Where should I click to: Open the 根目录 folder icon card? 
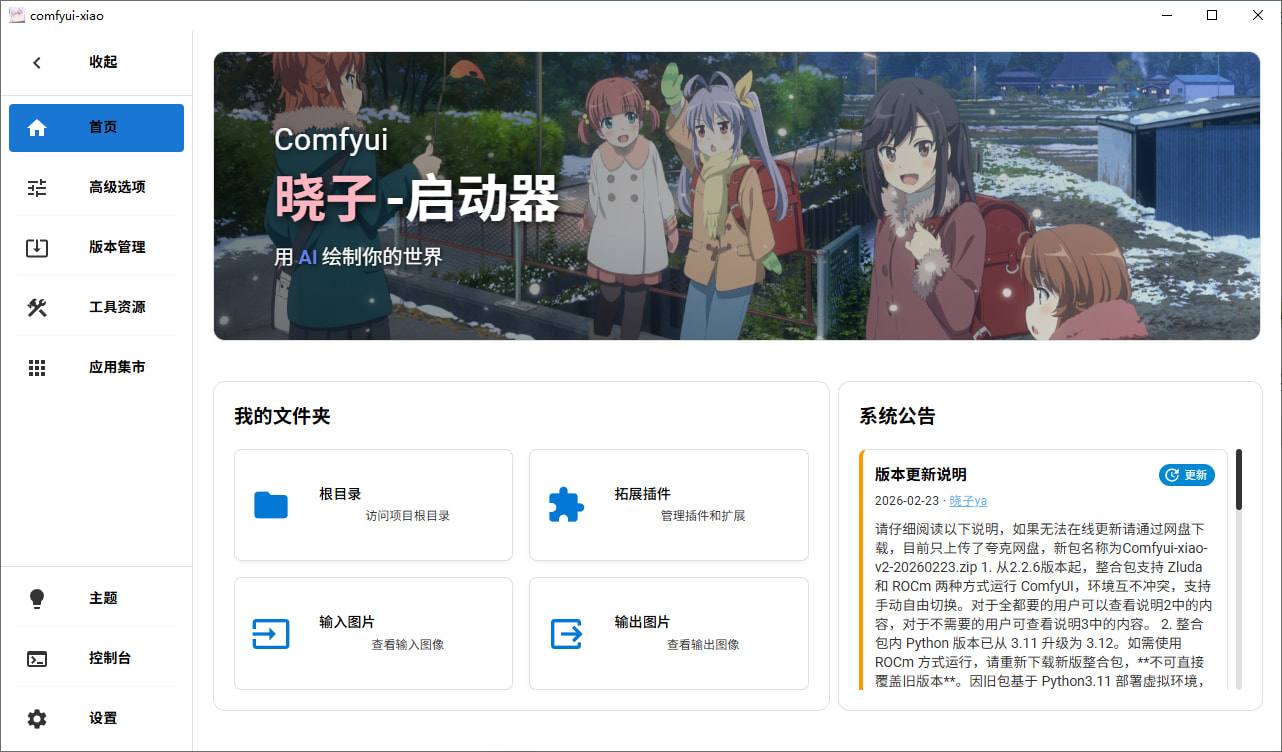coord(373,505)
